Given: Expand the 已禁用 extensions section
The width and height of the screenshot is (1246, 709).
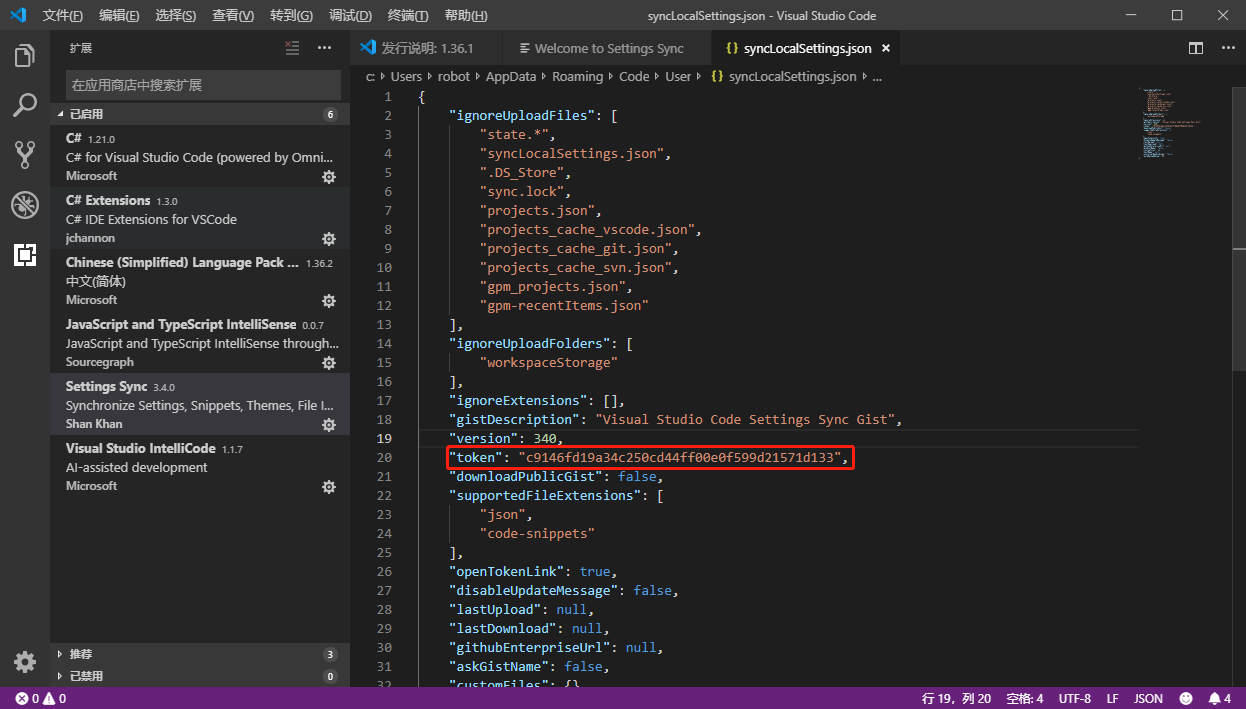Looking at the screenshot, I should pos(86,676).
